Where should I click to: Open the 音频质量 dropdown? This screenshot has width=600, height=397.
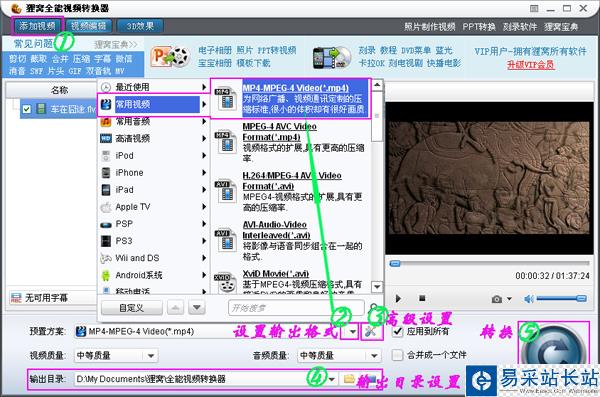point(339,356)
